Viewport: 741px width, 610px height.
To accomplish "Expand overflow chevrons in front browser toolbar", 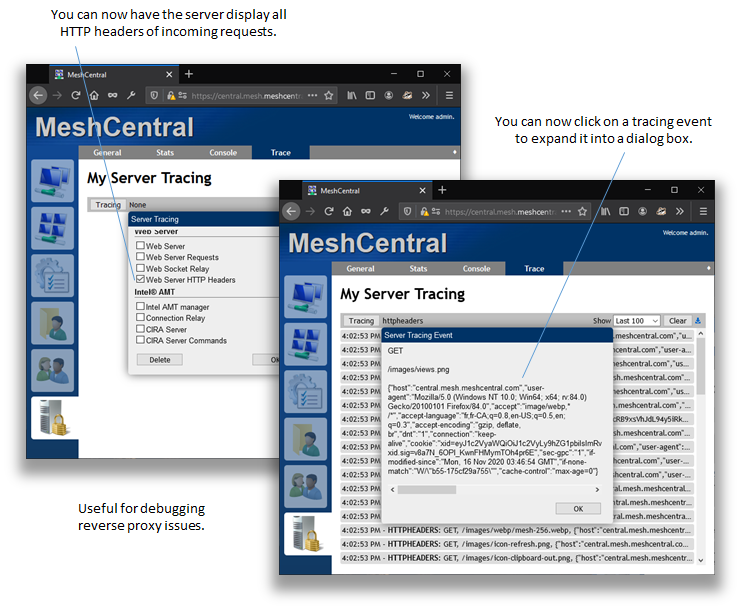I will tap(680, 211).
